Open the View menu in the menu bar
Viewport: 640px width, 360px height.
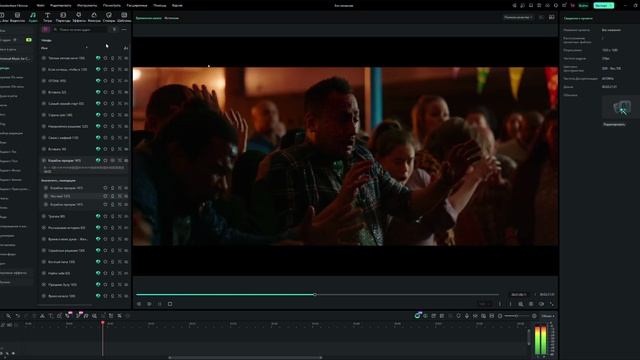111,5
